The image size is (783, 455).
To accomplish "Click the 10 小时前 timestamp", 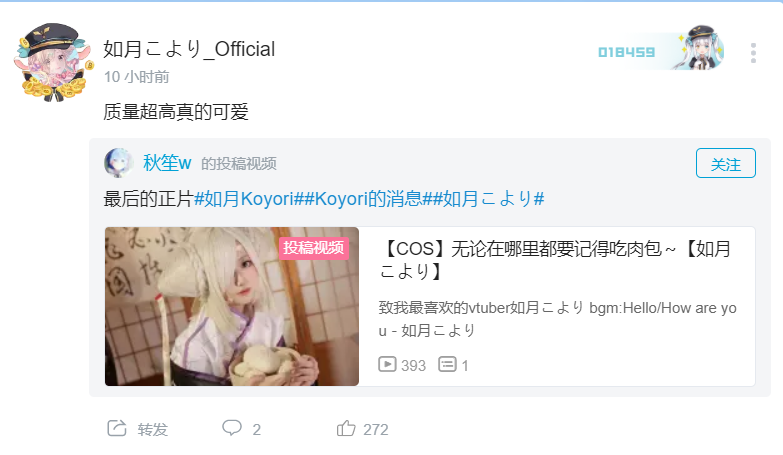I will 136,77.
